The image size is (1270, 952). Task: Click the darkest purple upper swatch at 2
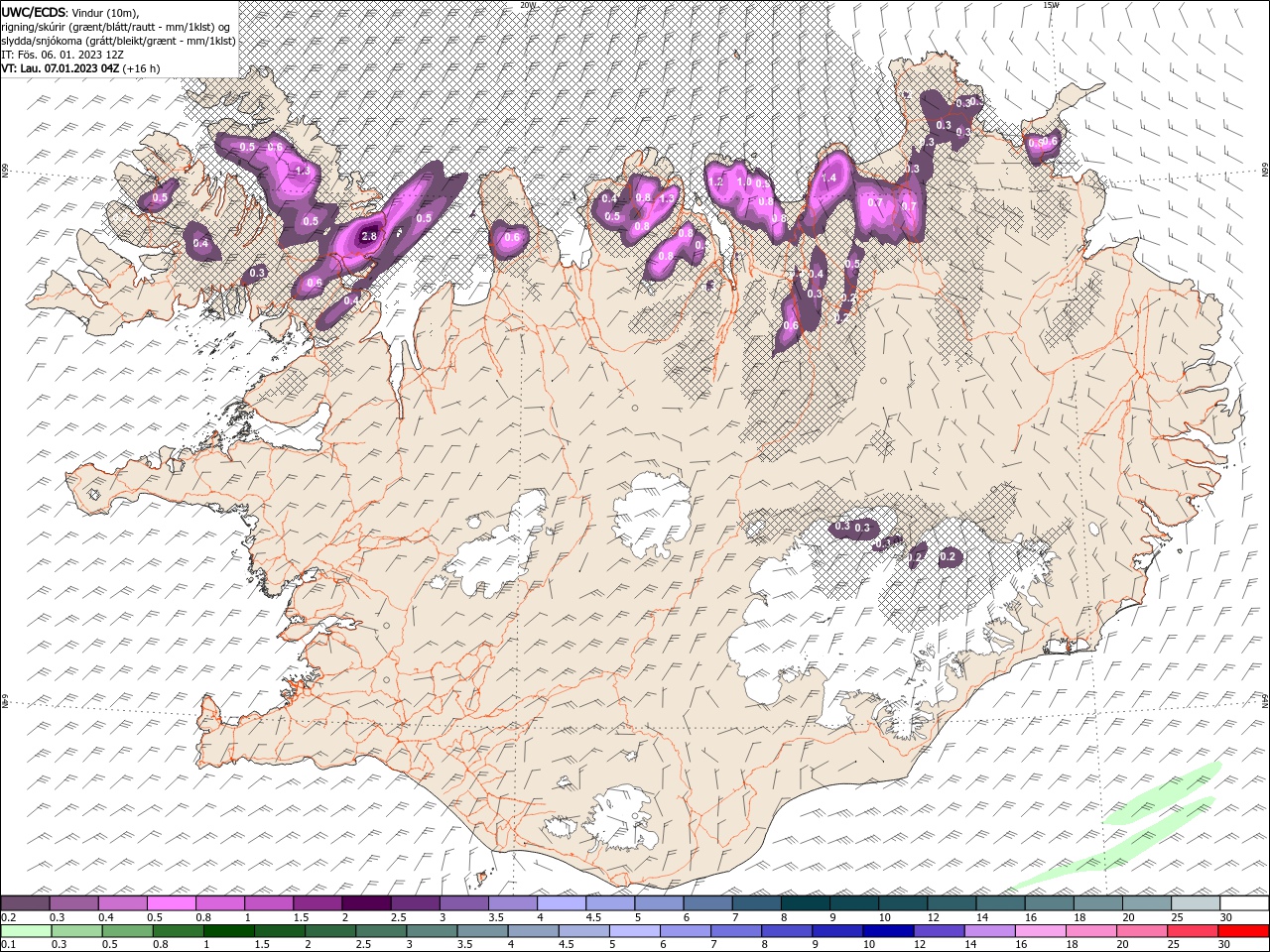pyautogui.click(x=365, y=903)
